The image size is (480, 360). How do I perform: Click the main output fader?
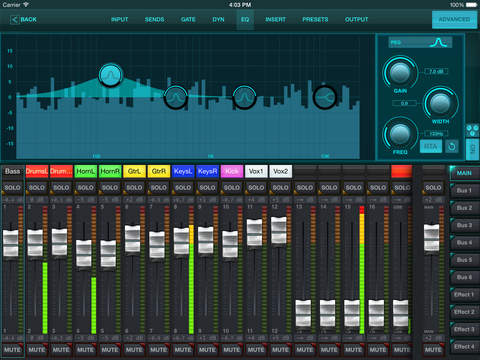click(x=432, y=238)
